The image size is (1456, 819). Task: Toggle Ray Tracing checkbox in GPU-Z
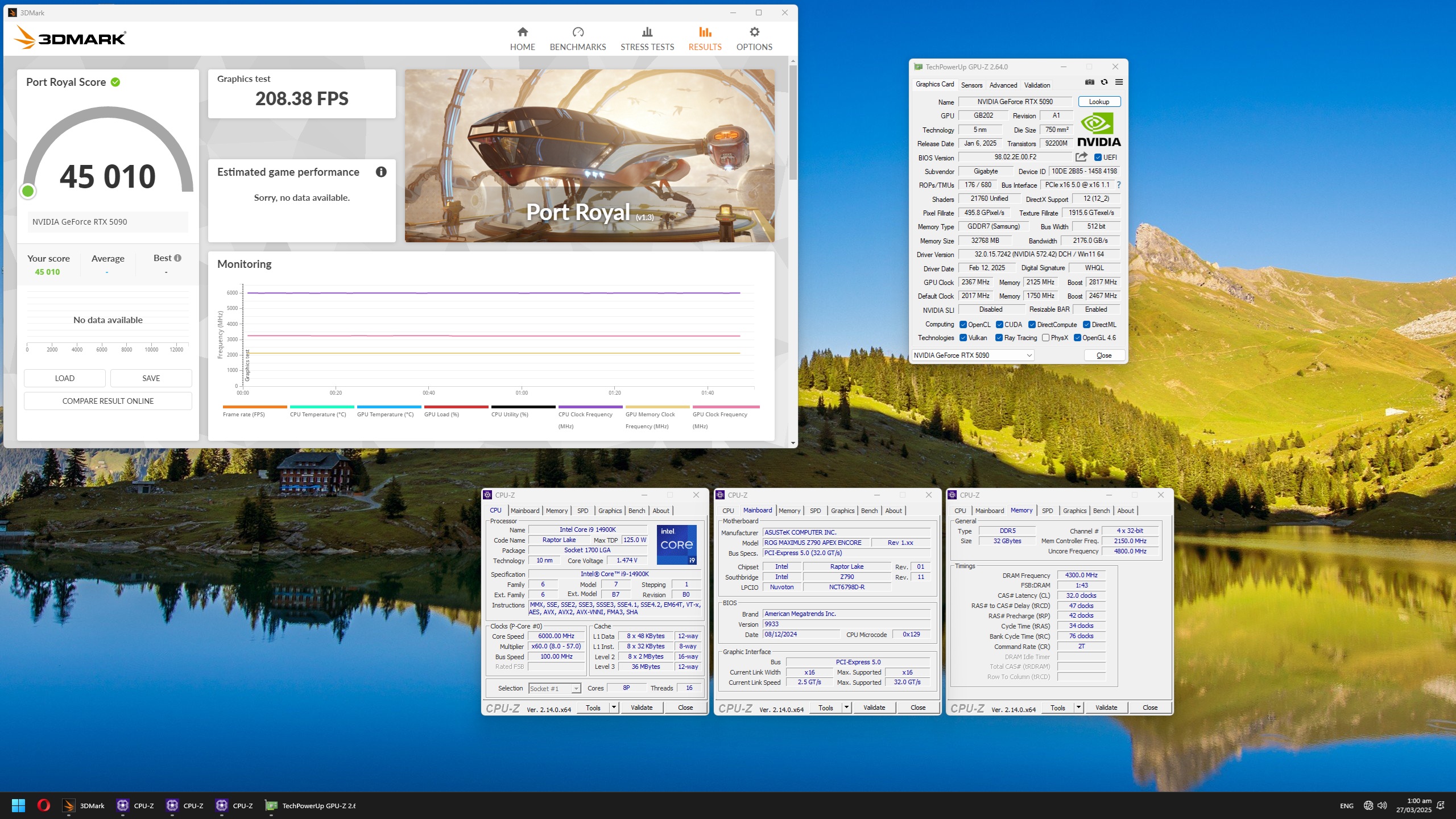(x=999, y=338)
